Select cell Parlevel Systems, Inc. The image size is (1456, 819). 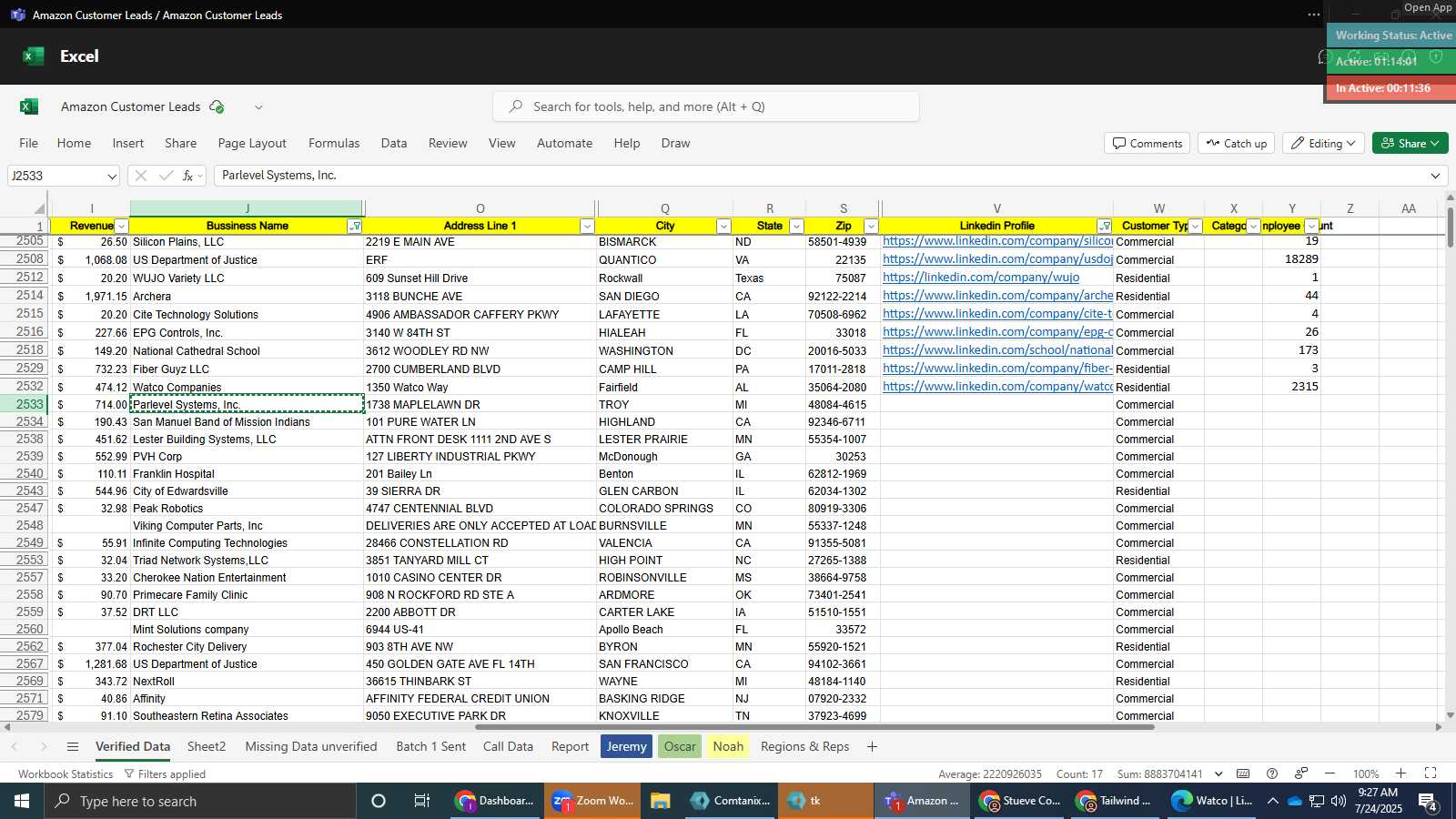pos(247,404)
